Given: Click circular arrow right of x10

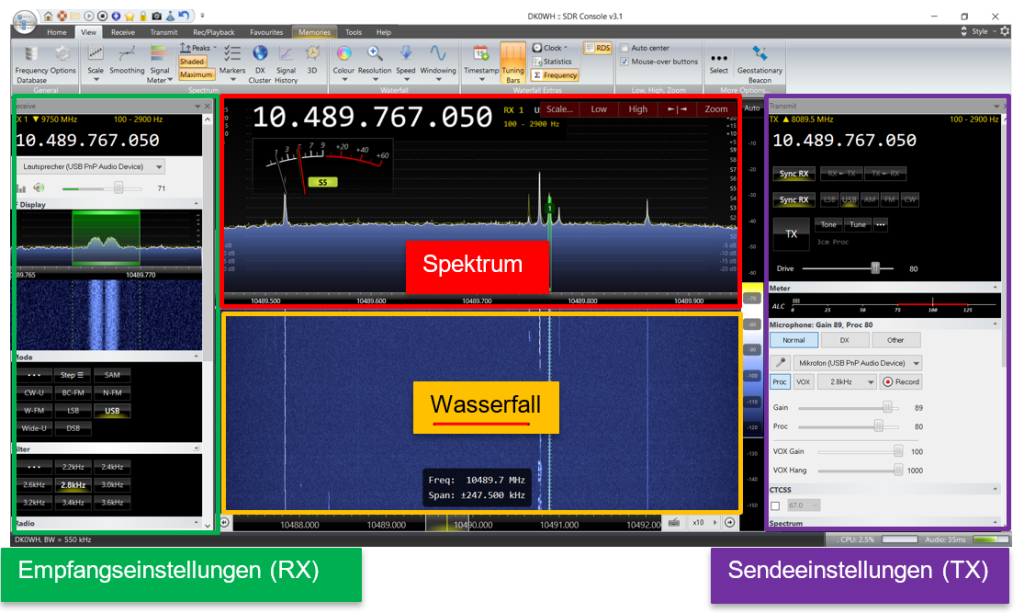Looking at the screenshot, I should (x=730, y=523).
